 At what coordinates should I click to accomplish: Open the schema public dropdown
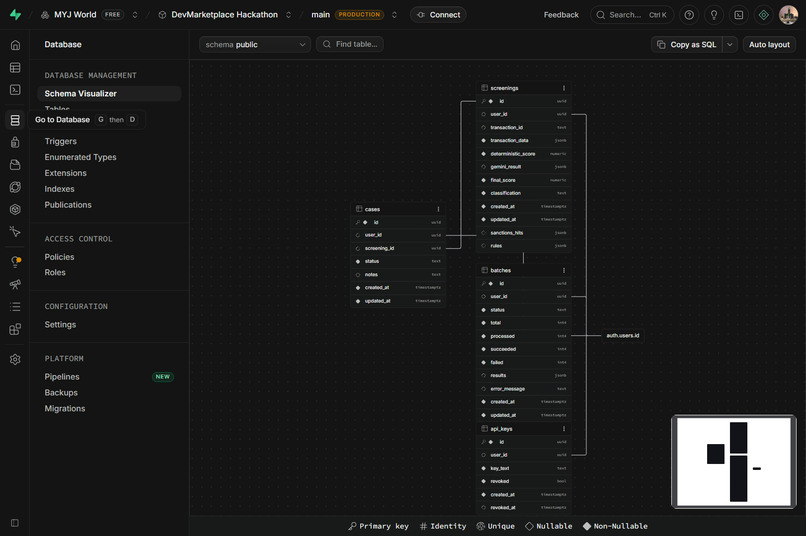[255, 45]
